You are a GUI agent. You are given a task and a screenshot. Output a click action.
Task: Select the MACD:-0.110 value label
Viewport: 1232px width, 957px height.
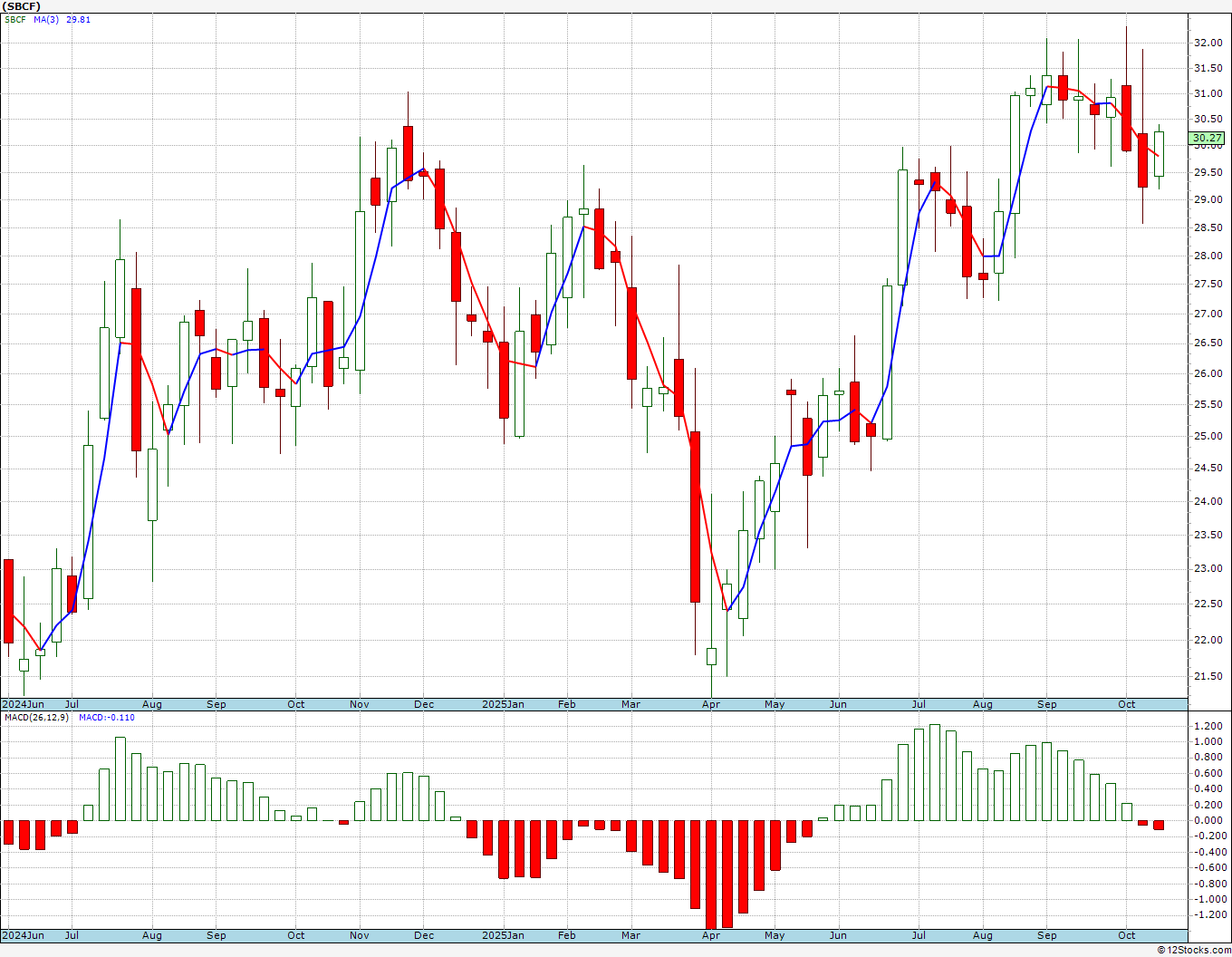(107, 718)
